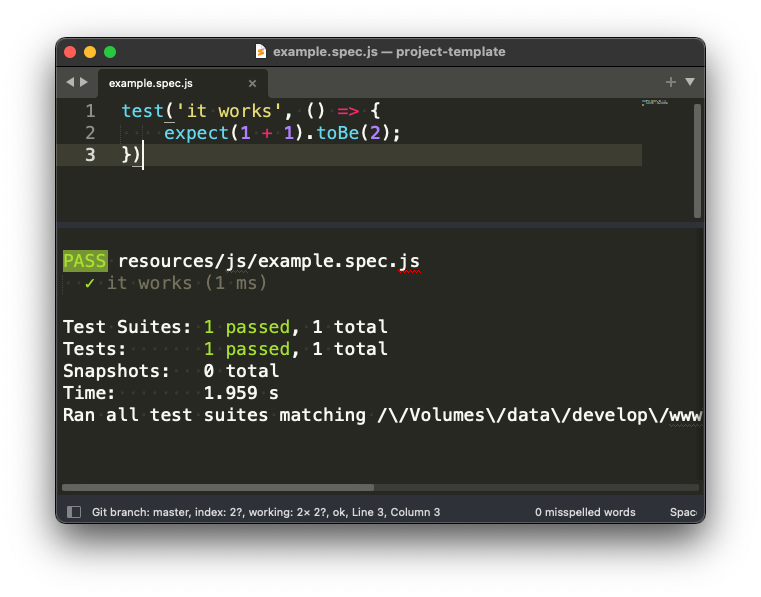The image size is (761, 597).
Task: Click the 'Snapshots: 0 total' line
Action: 171,371
